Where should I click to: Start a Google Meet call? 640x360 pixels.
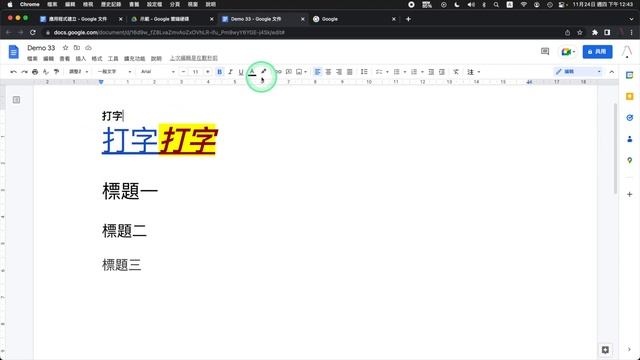point(568,51)
